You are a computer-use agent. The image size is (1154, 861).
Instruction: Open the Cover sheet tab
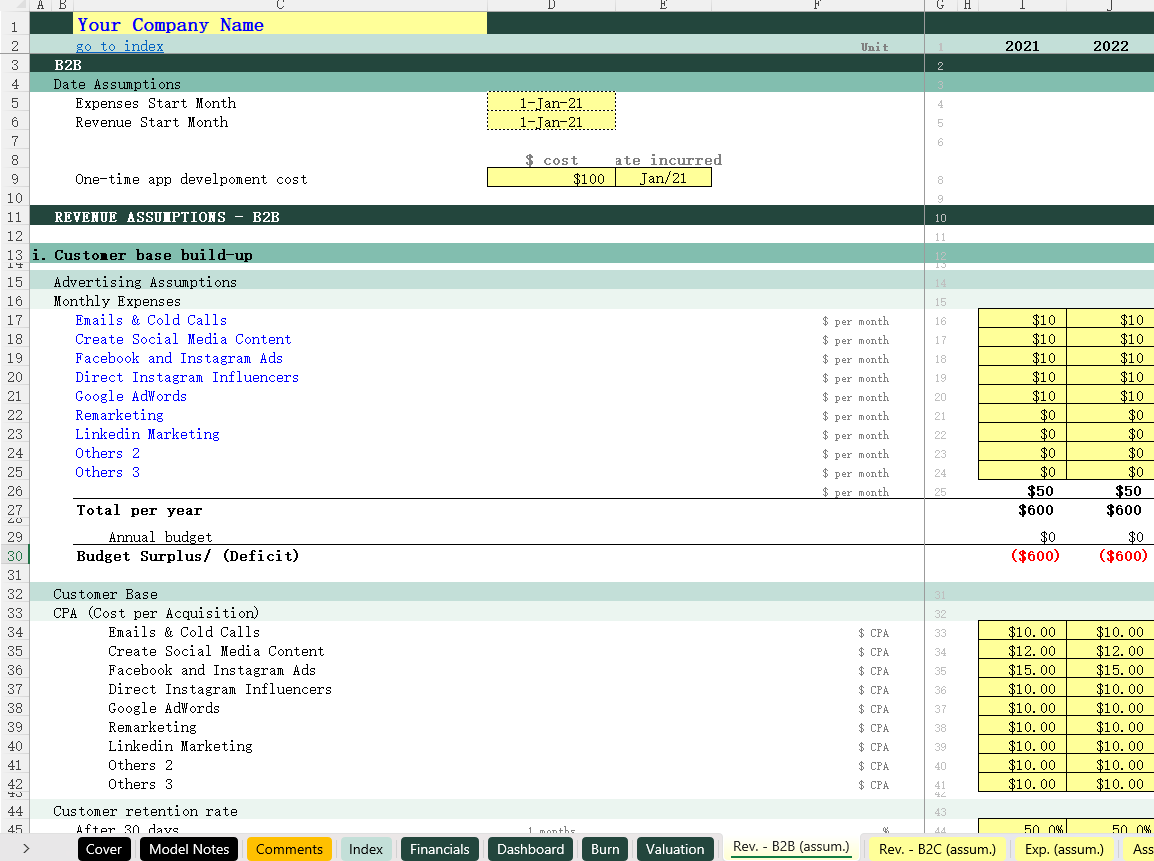pos(104,849)
